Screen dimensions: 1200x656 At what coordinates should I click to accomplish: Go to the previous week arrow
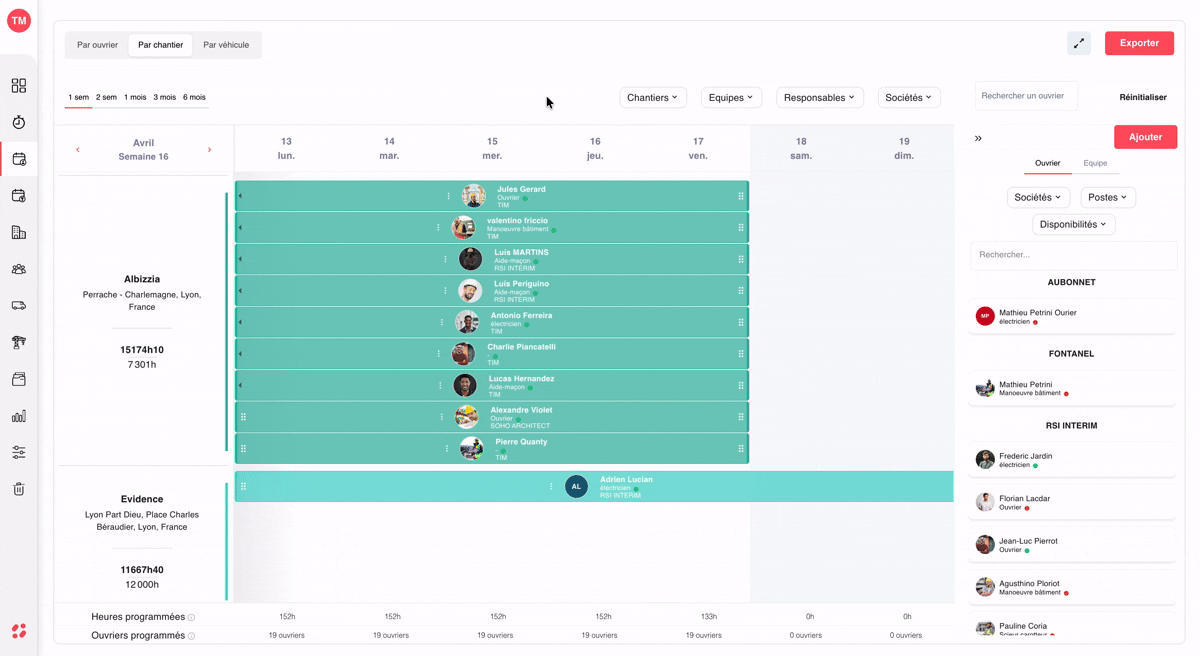coord(78,150)
